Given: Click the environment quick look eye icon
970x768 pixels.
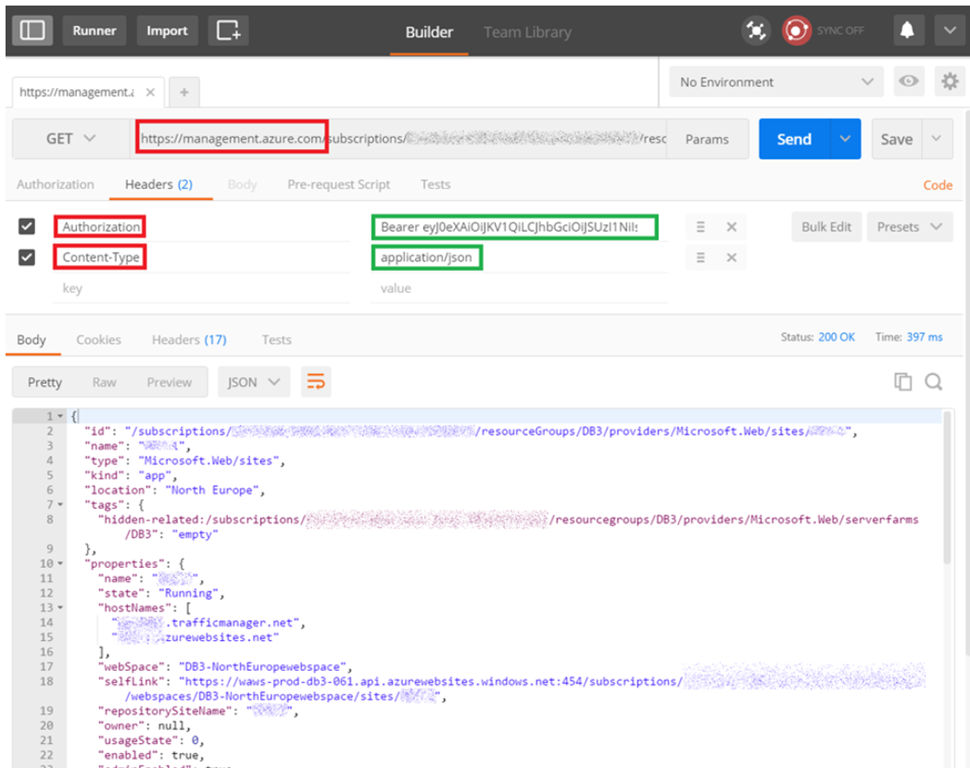Looking at the screenshot, I should (908, 81).
